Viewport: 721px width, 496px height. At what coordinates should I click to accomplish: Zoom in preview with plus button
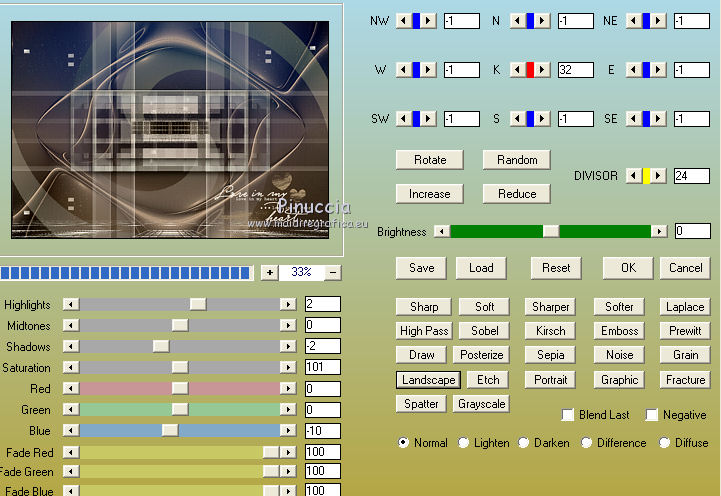coord(269,273)
